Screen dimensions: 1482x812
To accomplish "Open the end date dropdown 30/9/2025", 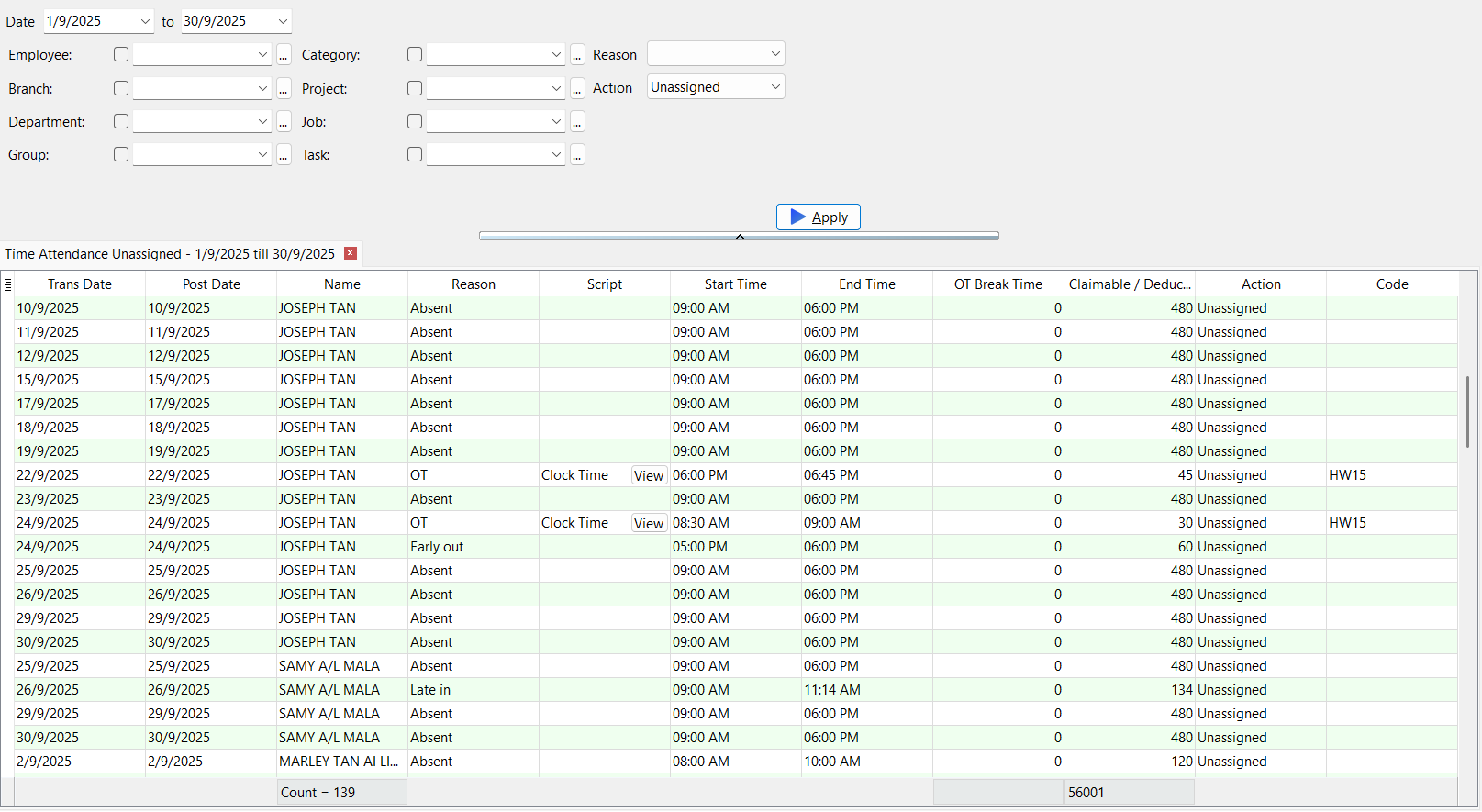I will pos(283,21).
